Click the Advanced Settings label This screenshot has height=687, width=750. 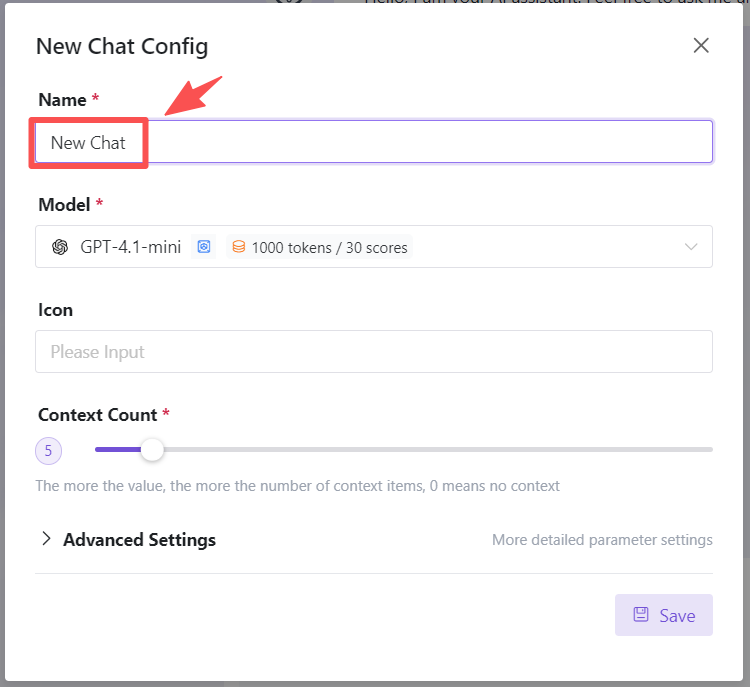139,540
